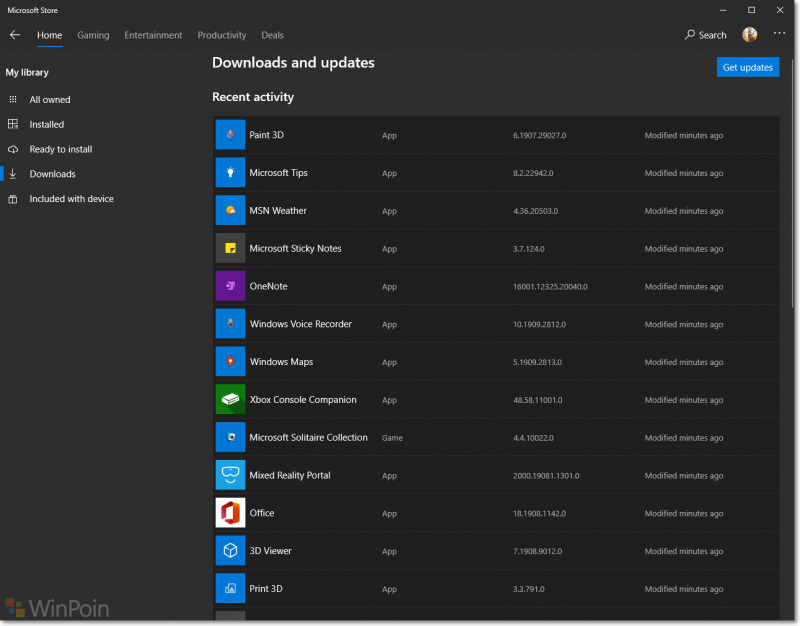Screen dimensions: 800x626
Task: Click the Mixed Reality Portal headset icon
Action: click(230, 474)
